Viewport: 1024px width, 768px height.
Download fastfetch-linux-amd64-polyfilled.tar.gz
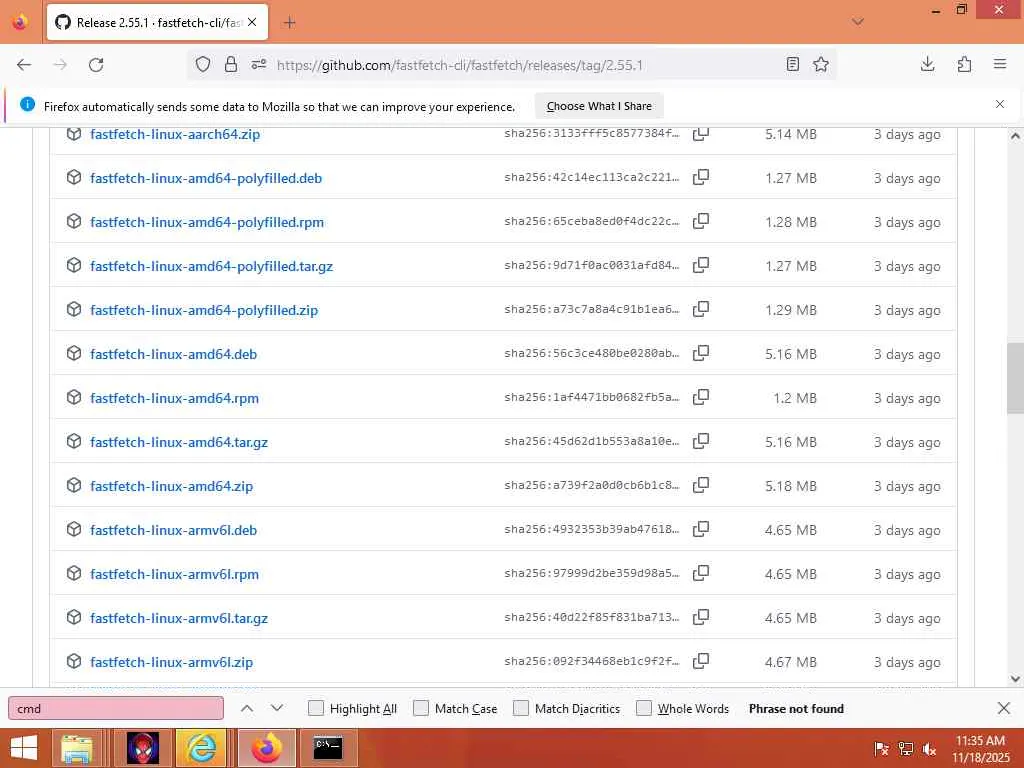212,266
